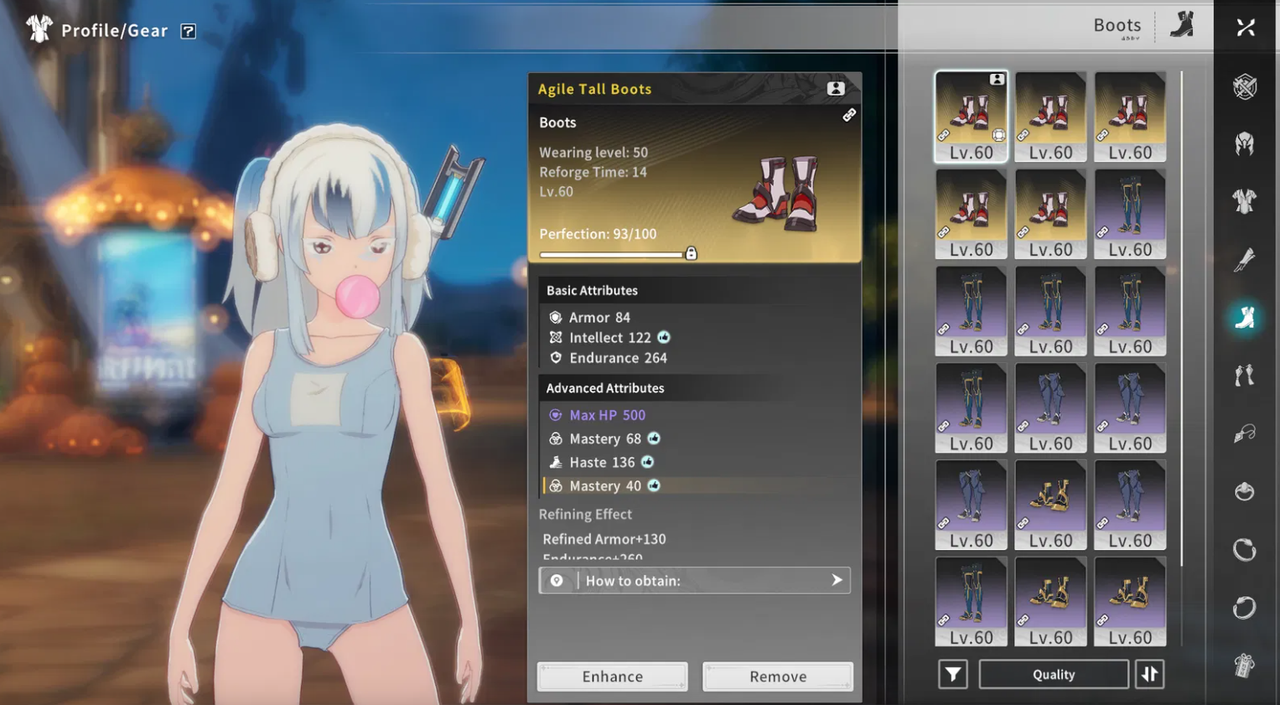
Task: Click the boot icon in the Boots header
Action: [1182, 26]
